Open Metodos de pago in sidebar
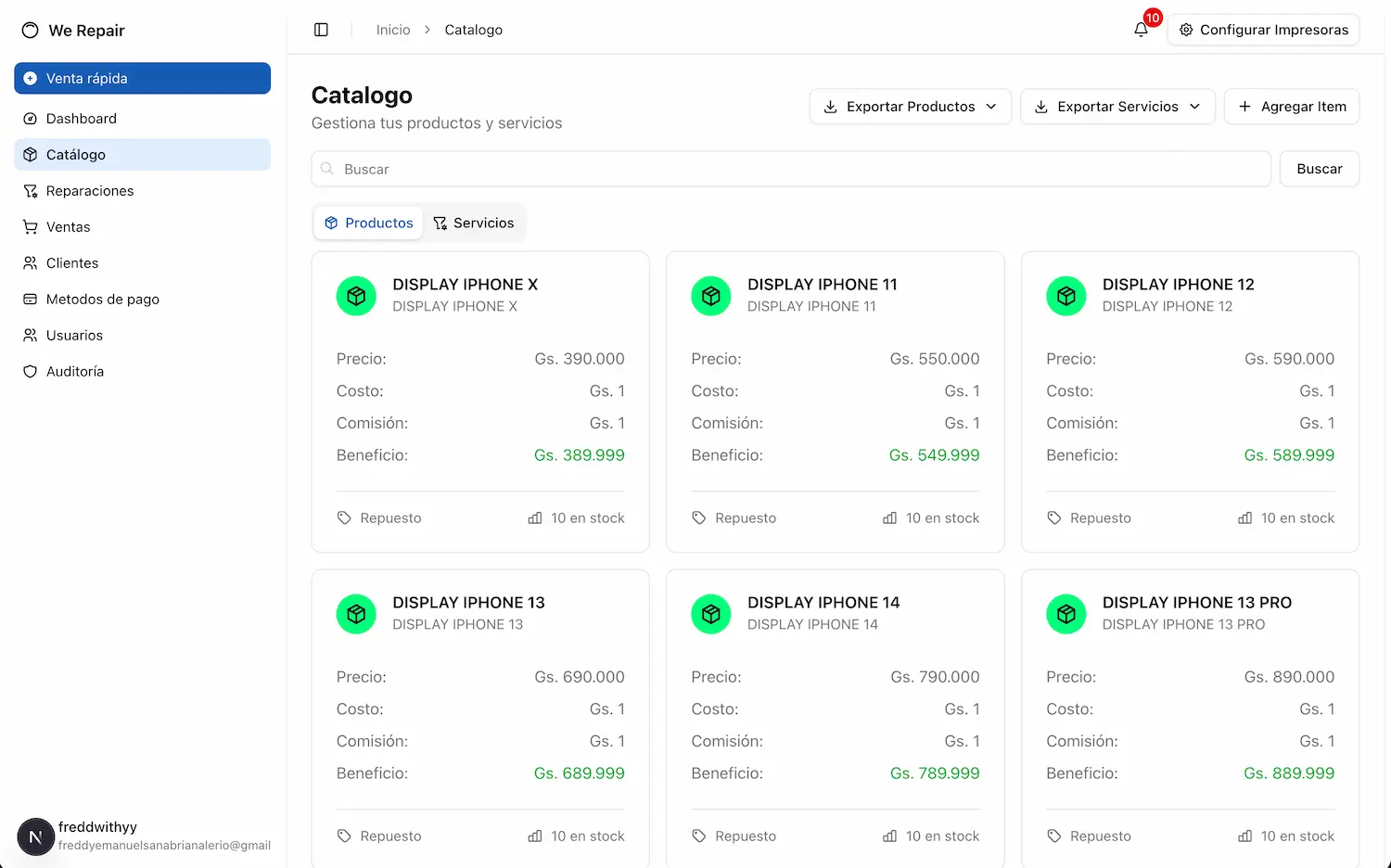Screen dimensions: 1391x868 pos(142,300)
